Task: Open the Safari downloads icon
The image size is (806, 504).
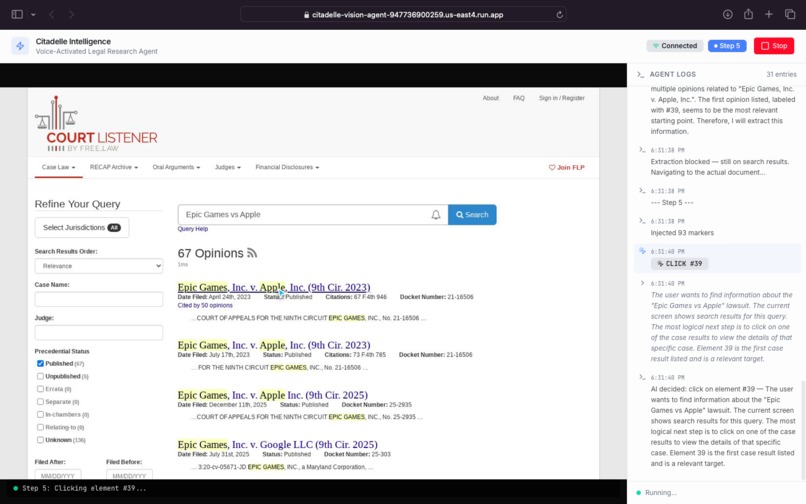Action: pyautogui.click(x=727, y=14)
